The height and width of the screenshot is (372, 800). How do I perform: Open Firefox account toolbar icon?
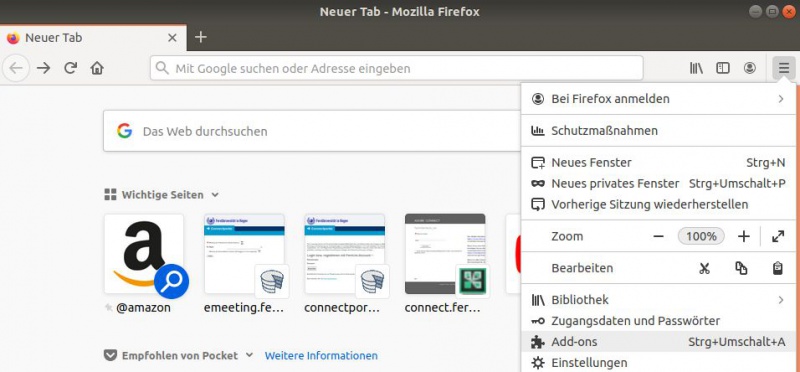click(749, 68)
